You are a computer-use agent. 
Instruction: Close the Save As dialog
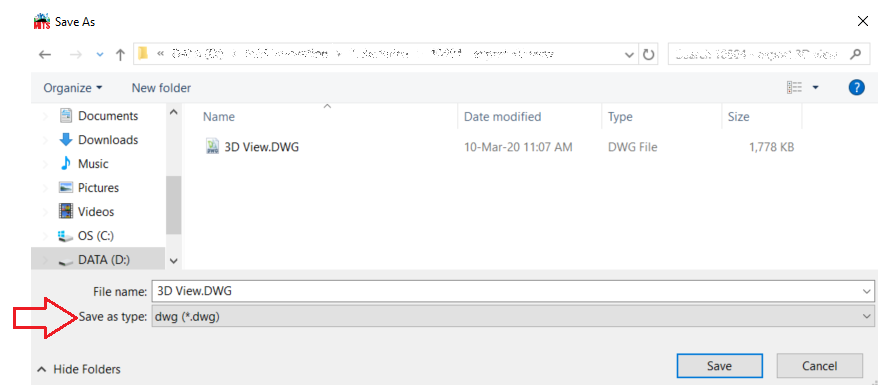tap(862, 22)
